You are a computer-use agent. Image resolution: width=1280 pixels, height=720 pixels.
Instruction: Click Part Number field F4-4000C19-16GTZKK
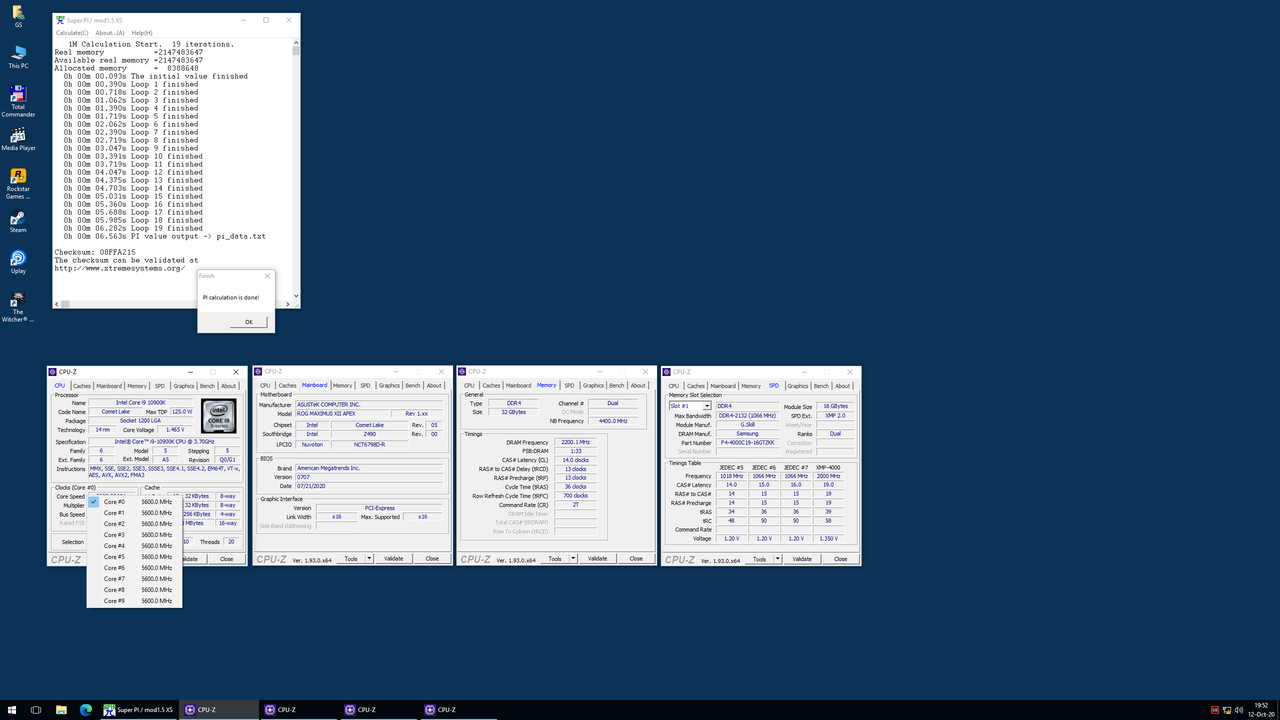747,443
